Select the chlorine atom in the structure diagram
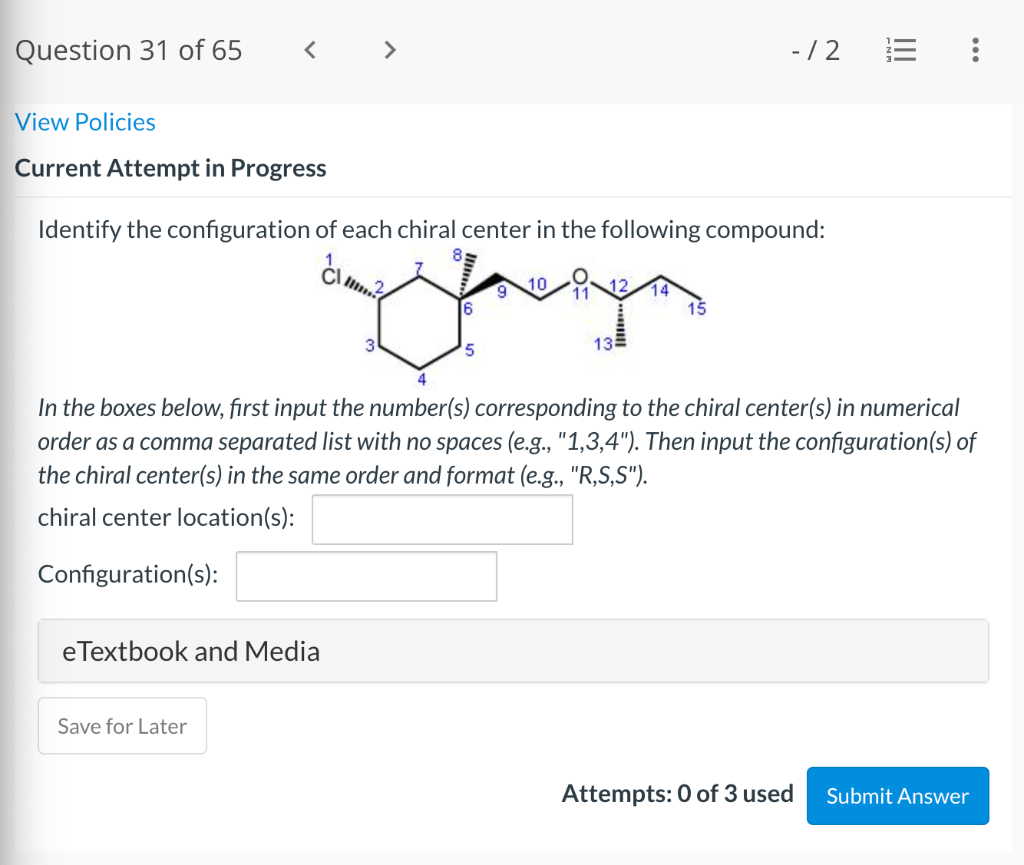The width and height of the screenshot is (1024, 865). tap(333, 278)
